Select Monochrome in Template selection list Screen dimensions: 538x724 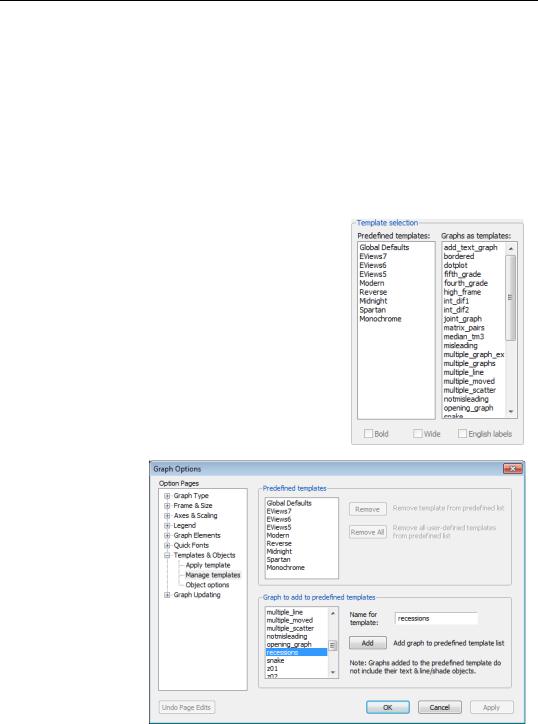381,319
